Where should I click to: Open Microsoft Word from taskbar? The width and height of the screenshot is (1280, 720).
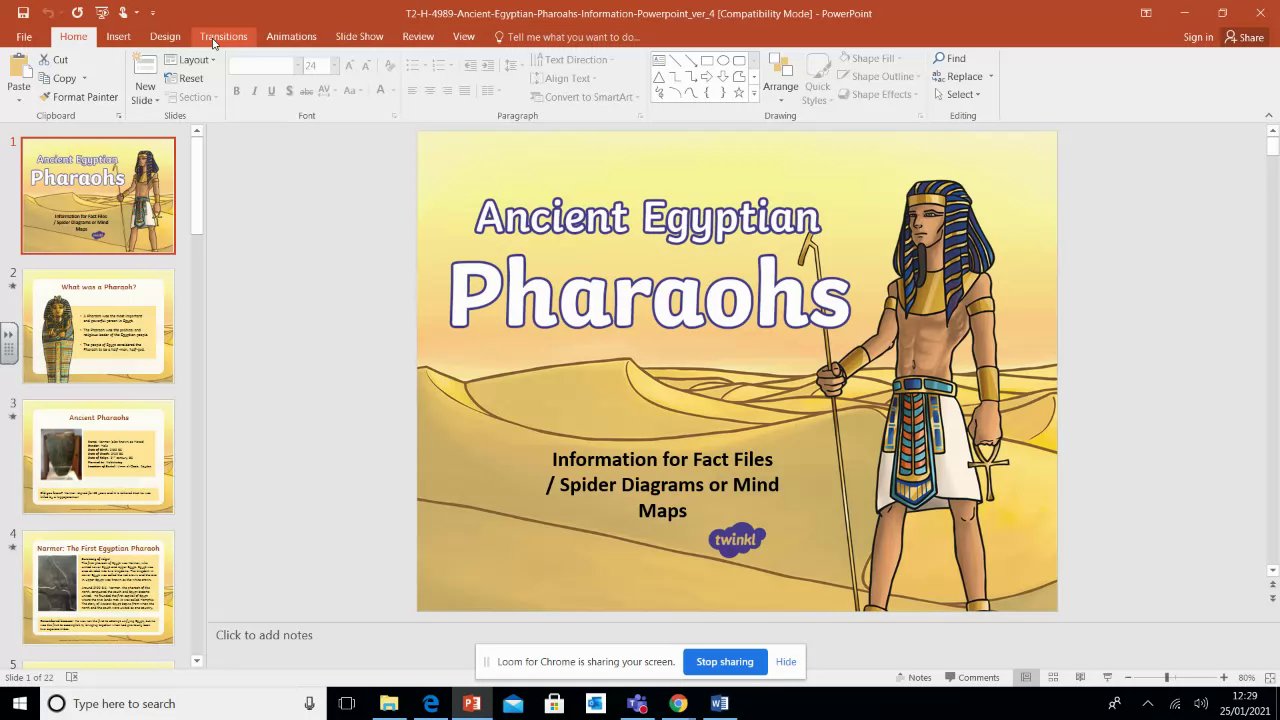tap(719, 704)
